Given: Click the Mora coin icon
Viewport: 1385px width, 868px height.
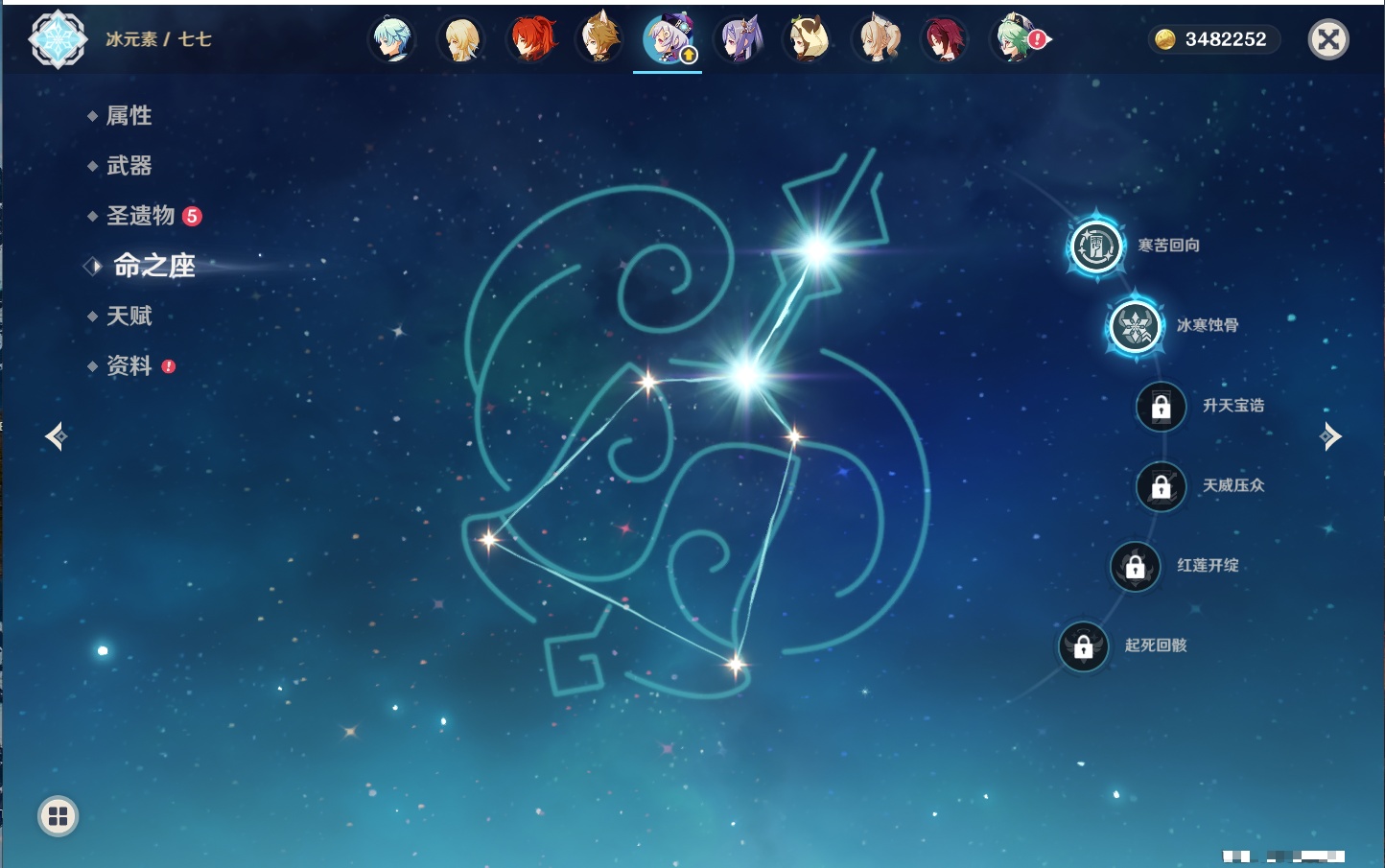Looking at the screenshot, I should pyautogui.click(x=1165, y=39).
